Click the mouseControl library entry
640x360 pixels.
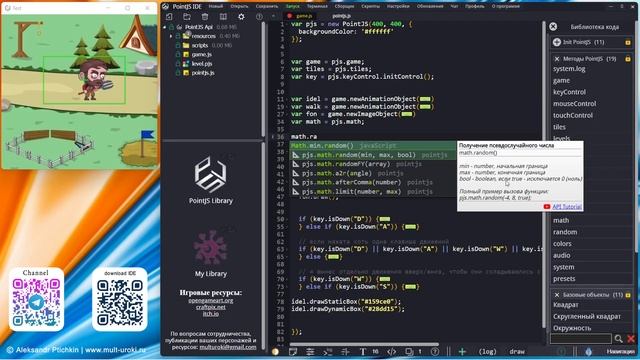pos(574,104)
